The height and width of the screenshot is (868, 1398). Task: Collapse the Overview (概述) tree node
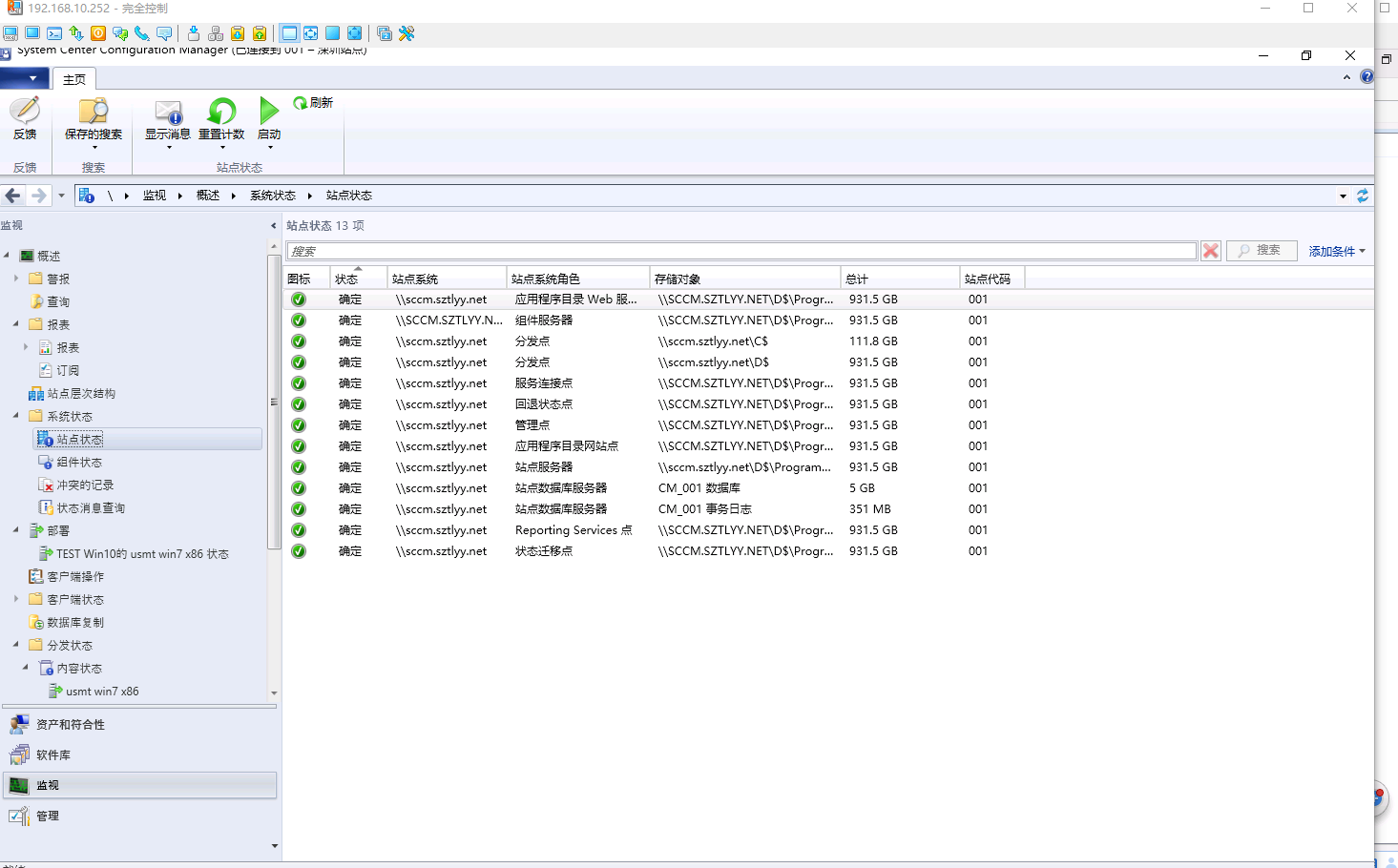point(8,256)
